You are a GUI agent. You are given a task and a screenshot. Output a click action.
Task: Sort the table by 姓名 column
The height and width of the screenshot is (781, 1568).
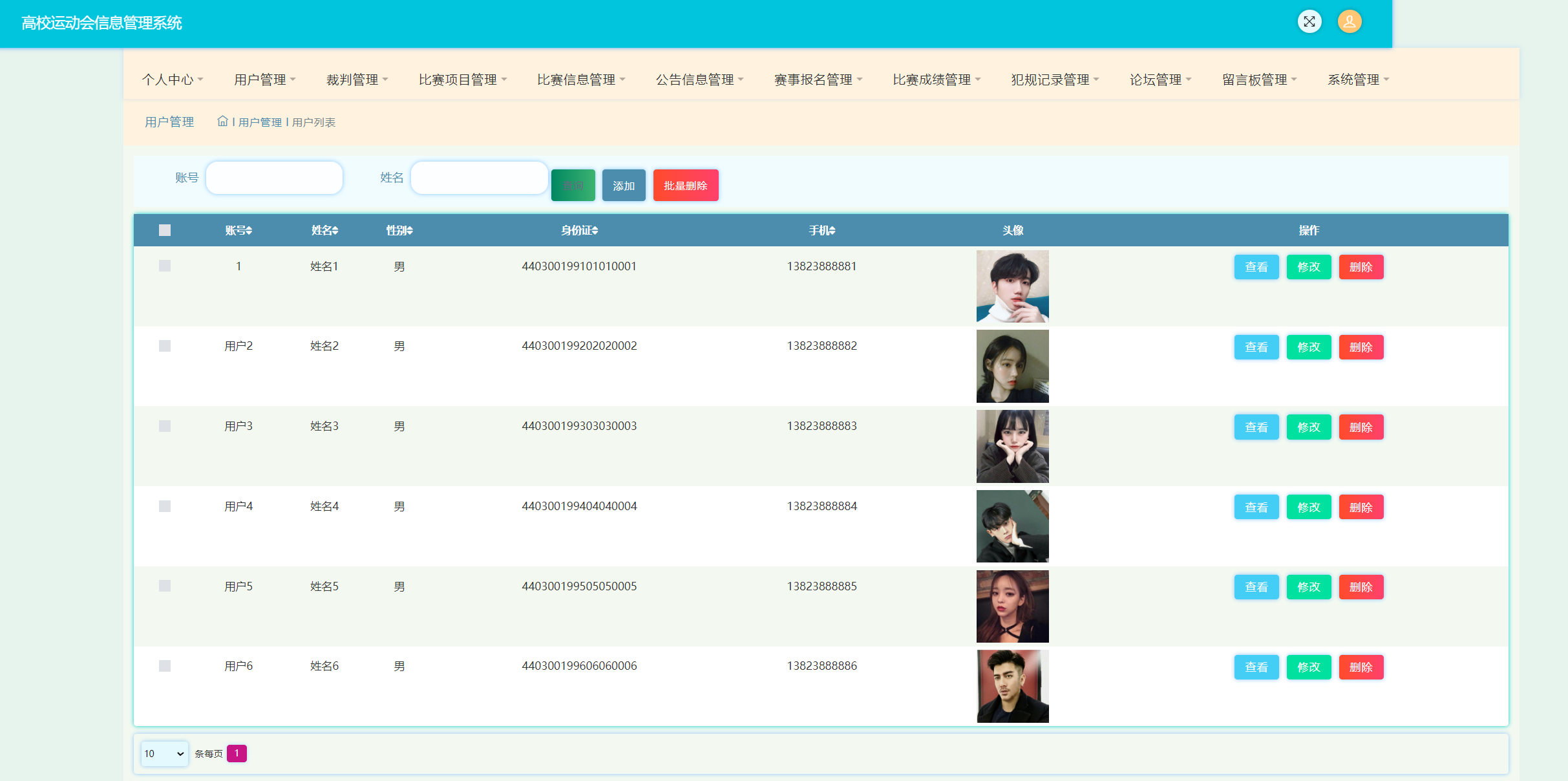(335, 231)
